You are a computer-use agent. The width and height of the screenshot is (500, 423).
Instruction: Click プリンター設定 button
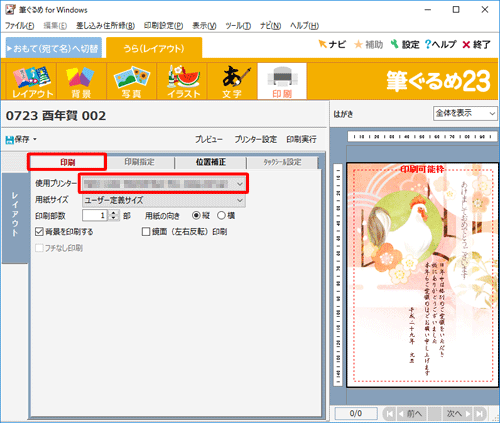tap(255, 139)
